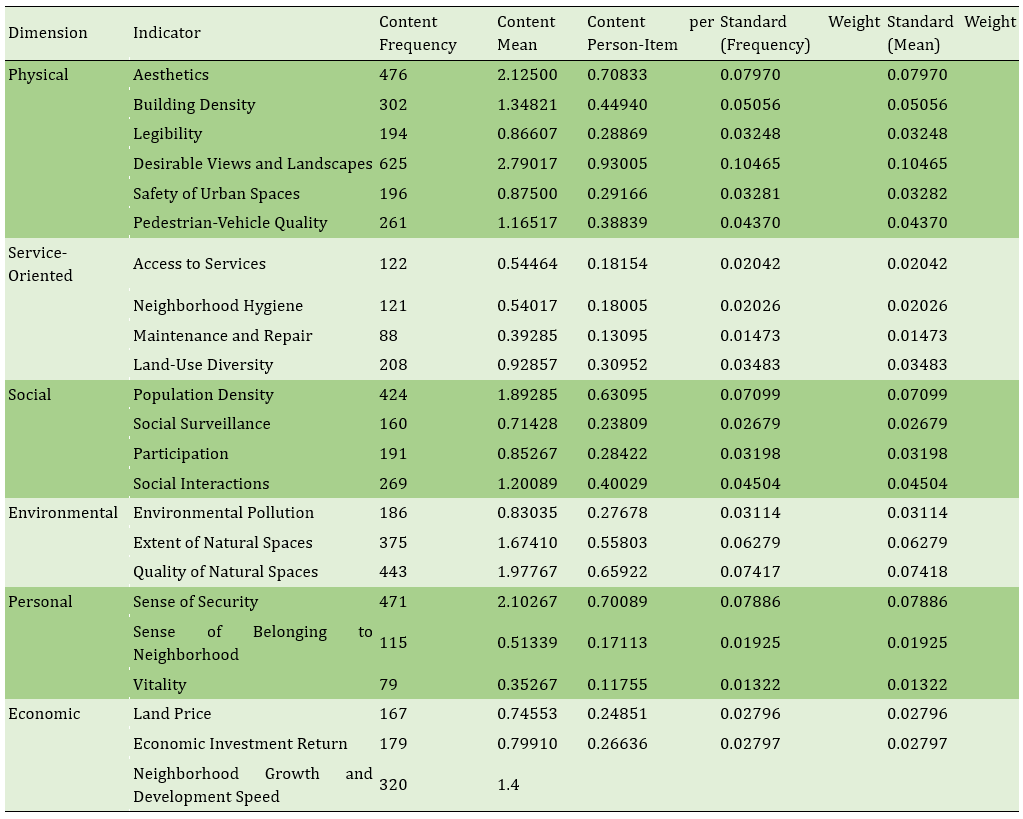
Task: Select the 'Content Frequency' column header
Action: pyautogui.click(x=418, y=33)
